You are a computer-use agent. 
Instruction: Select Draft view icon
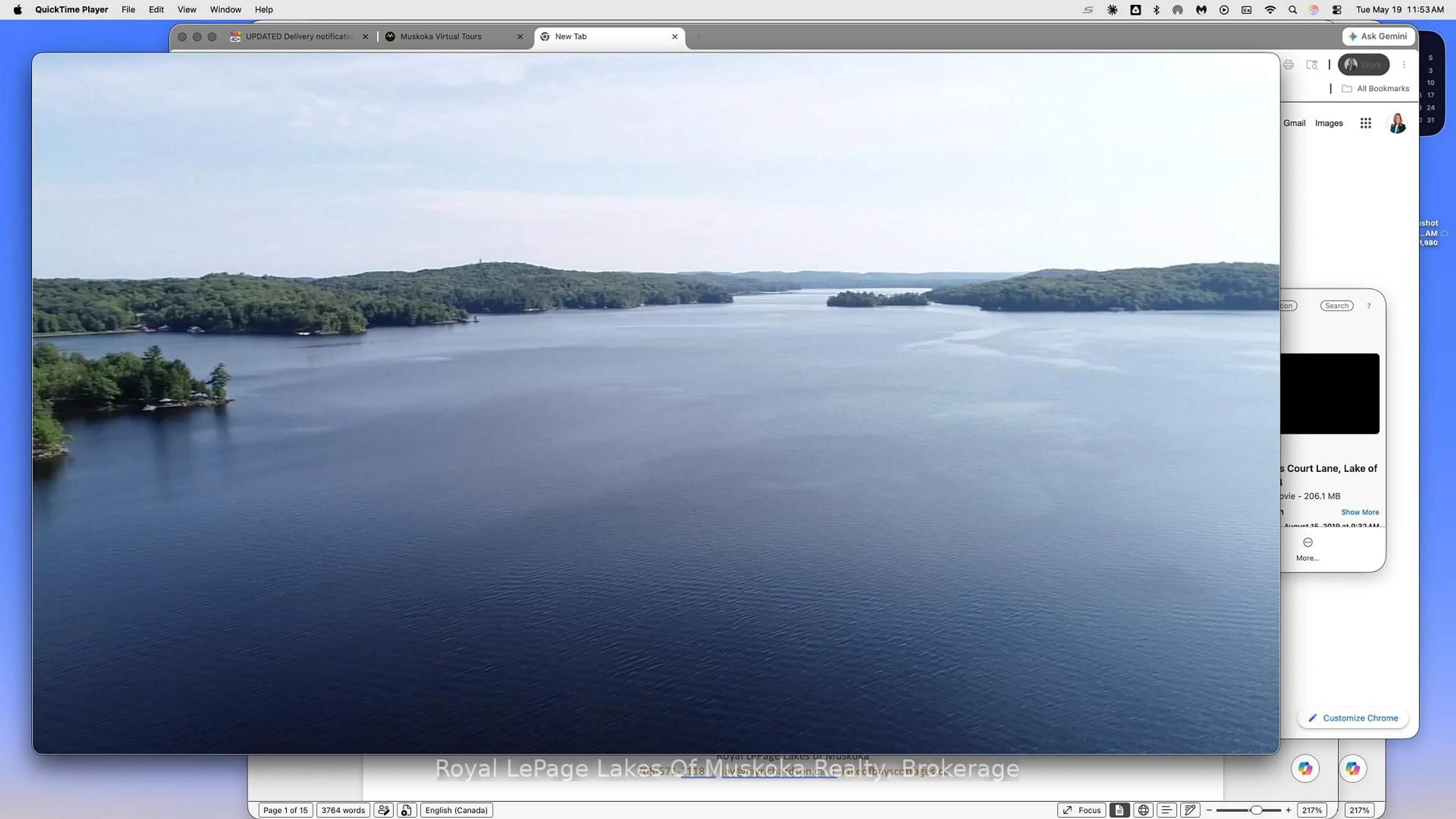pos(1190,811)
